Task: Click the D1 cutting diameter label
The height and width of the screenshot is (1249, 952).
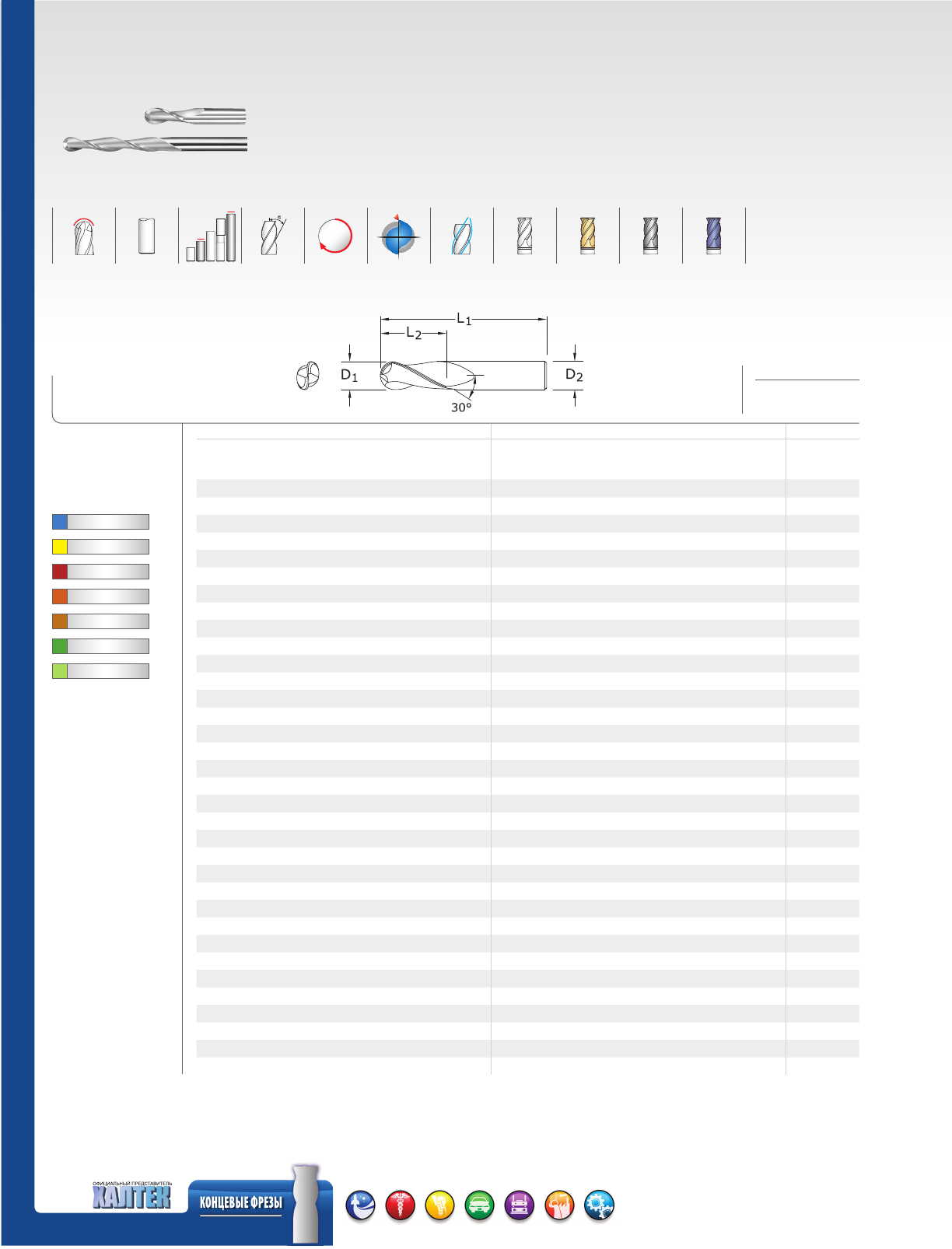Action: point(349,376)
